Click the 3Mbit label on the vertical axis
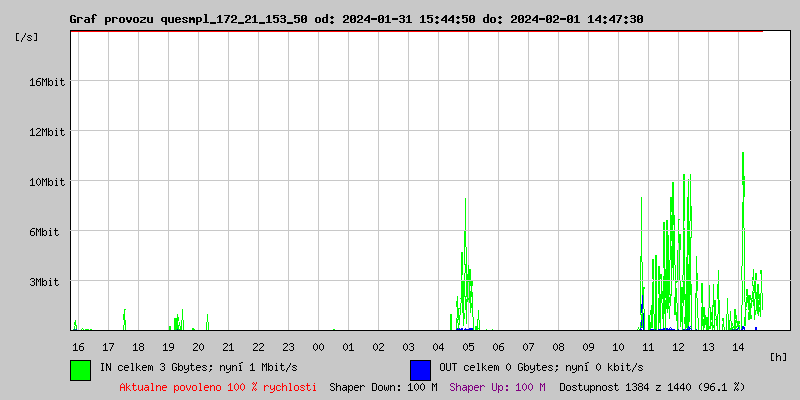This screenshot has height=400, width=800. (x=44, y=282)
